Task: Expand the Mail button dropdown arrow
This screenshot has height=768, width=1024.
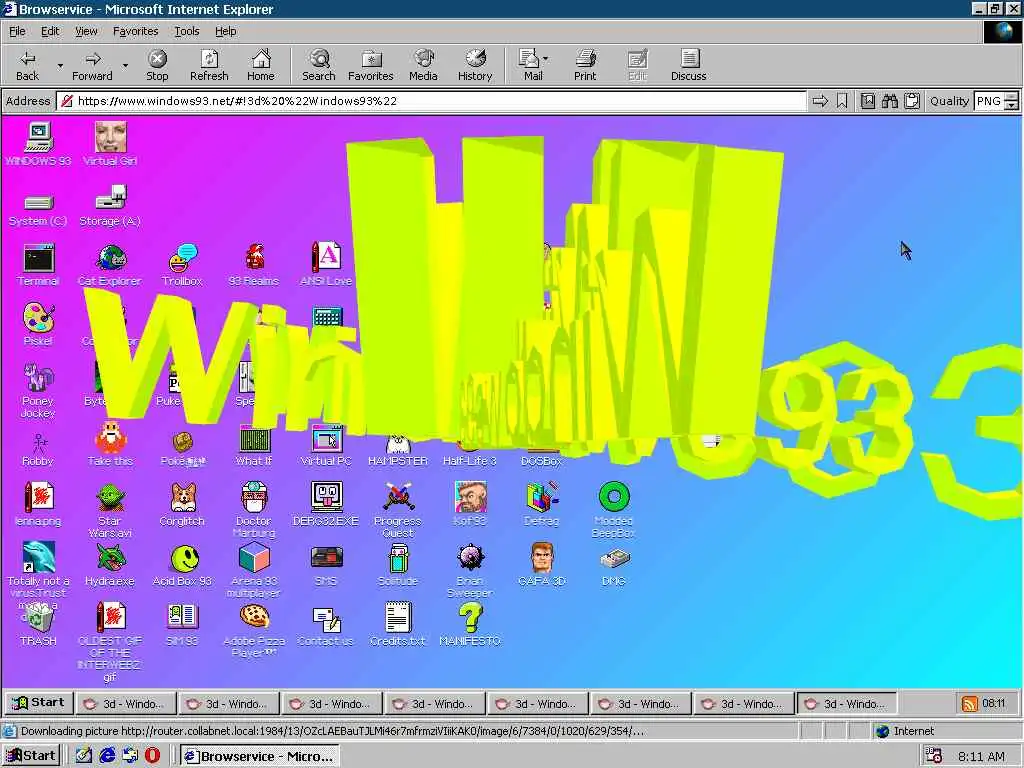Action: (x=545, y=59)
